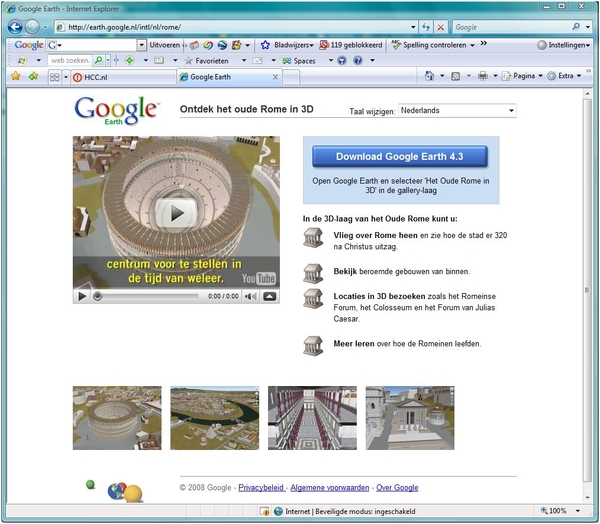Open the Over Google link
This screenshot has width=600, height=524.
[x=397, y=488]
